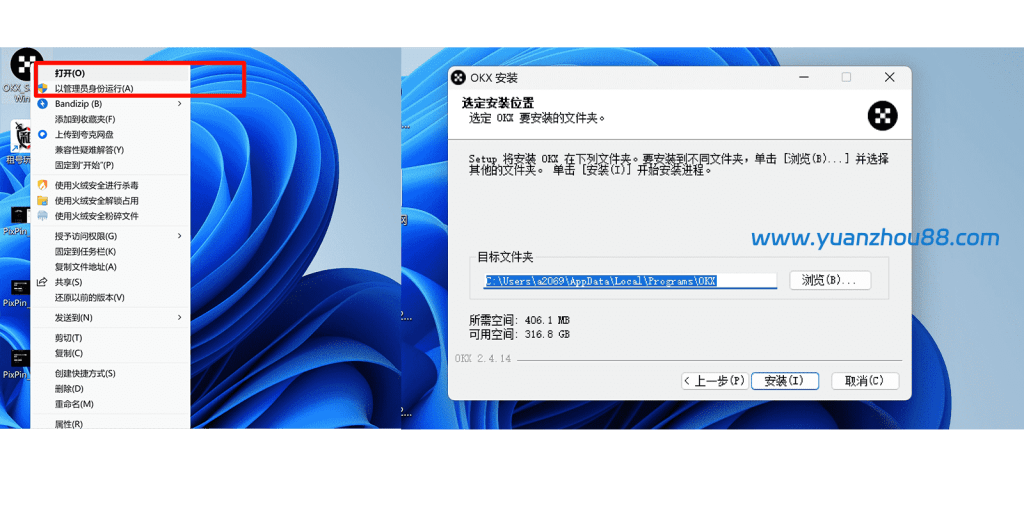Expand the Bandizip (B) submenu

click(x=180, y=104)
